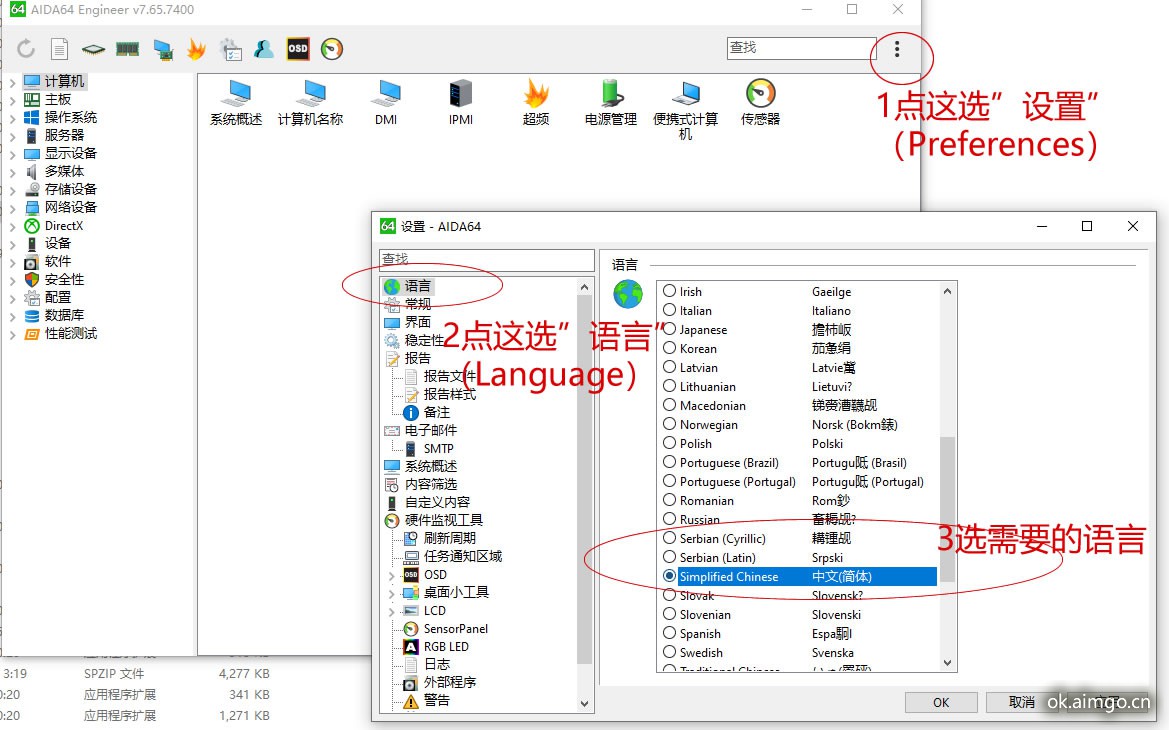Open the three-dot menu in the main window
Screen dimensions: 1169x730
[x=897, y=49]
